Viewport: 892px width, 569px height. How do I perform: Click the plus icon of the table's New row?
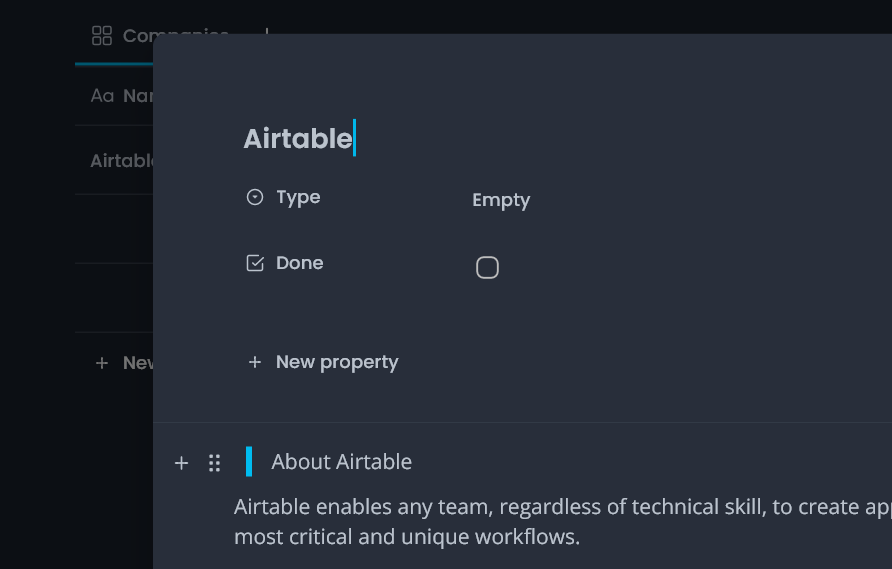(x=102, y=363)
